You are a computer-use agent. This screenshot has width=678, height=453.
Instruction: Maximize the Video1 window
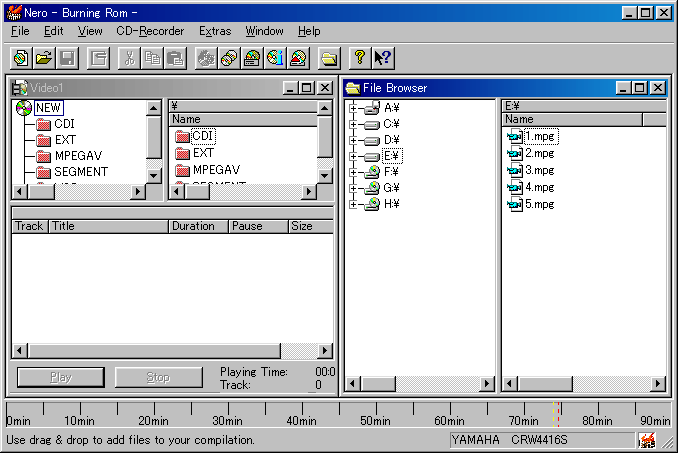point(307,88)
